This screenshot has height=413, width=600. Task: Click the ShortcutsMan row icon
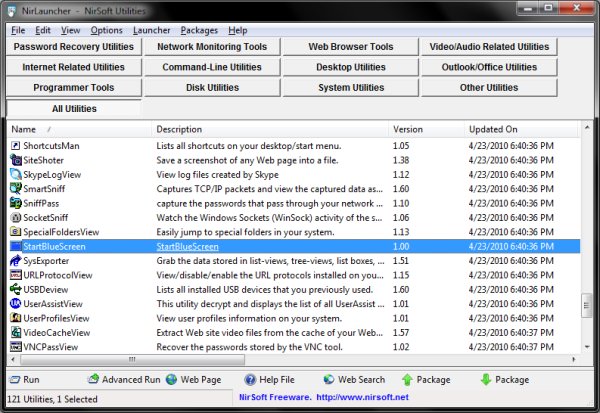[15, 146]
